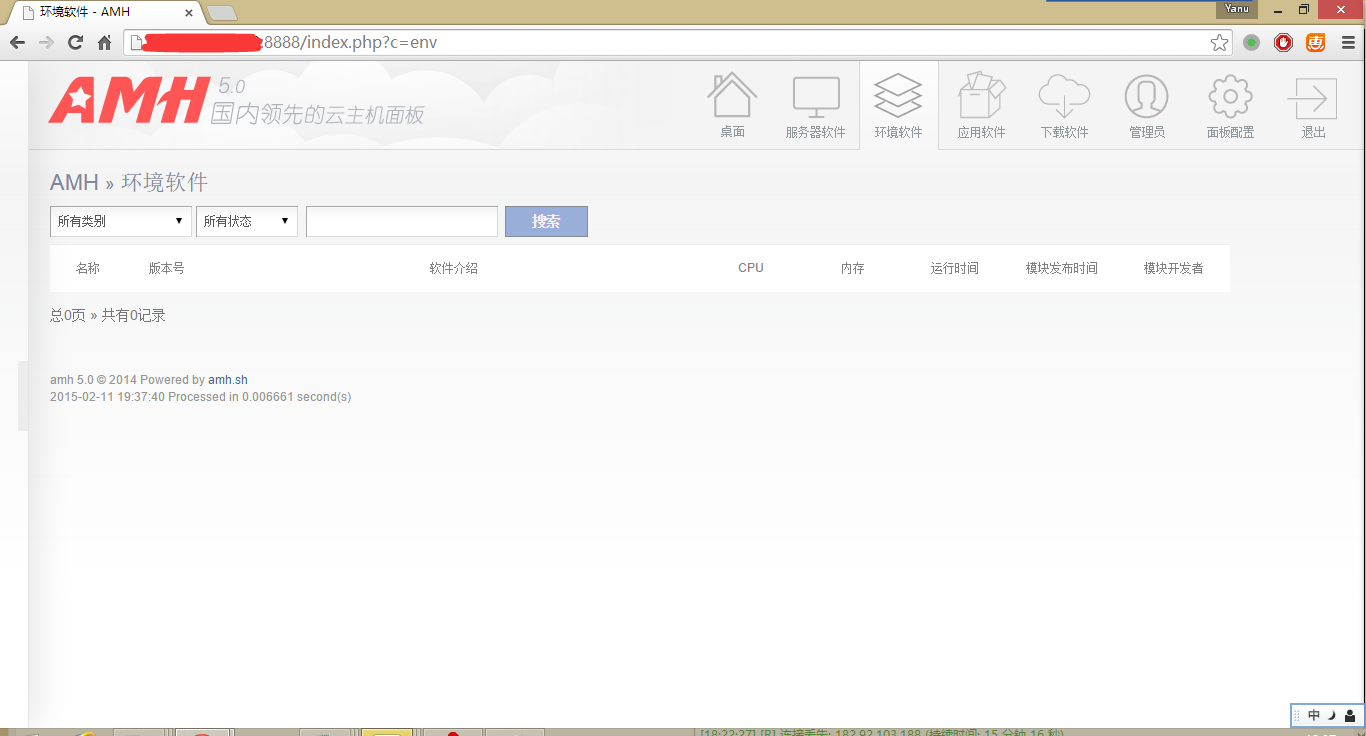Click the AMH logo
The image size is (1366, 736).
128,100
